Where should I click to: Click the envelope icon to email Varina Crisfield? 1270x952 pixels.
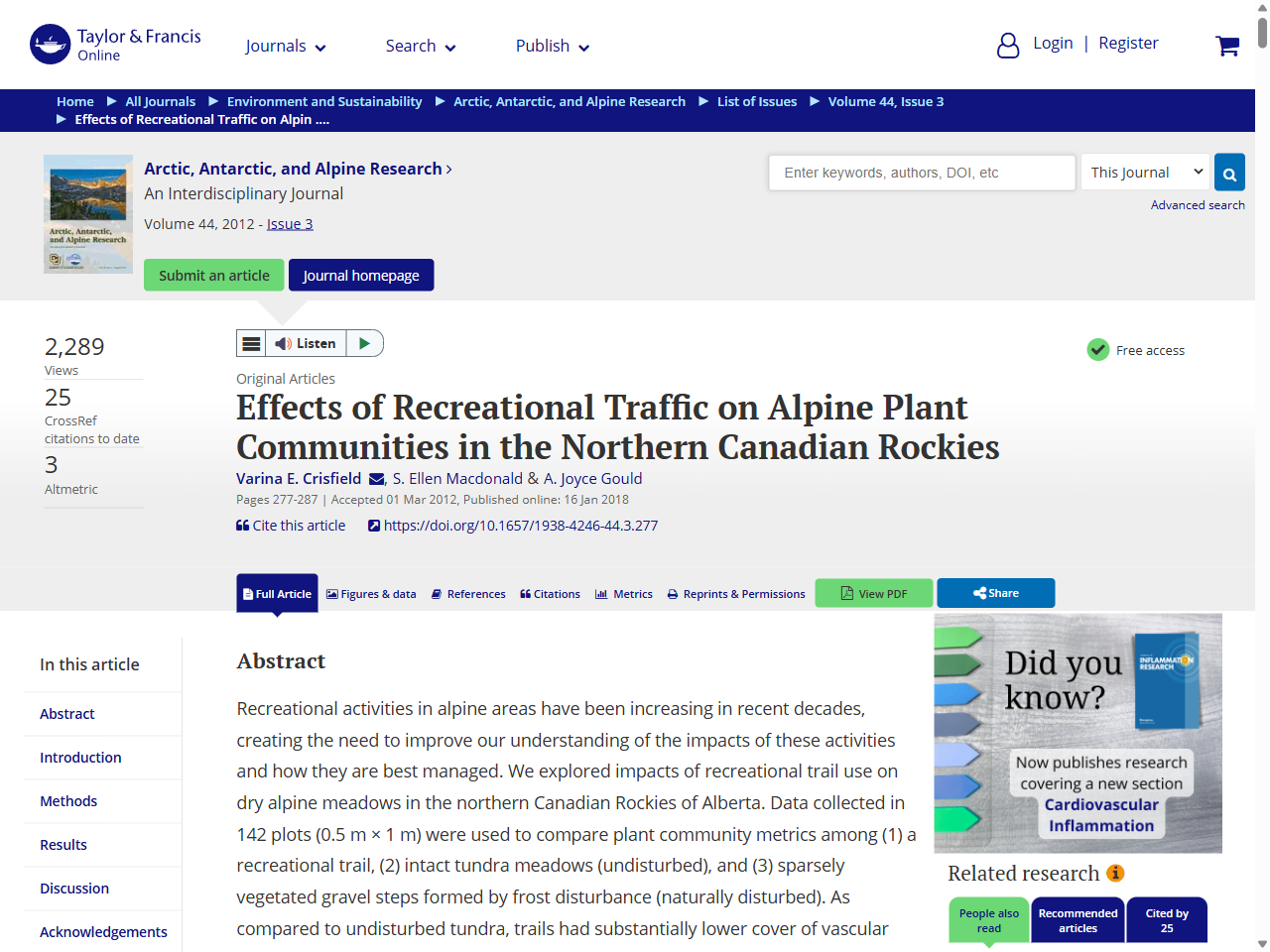coord(376,478)
